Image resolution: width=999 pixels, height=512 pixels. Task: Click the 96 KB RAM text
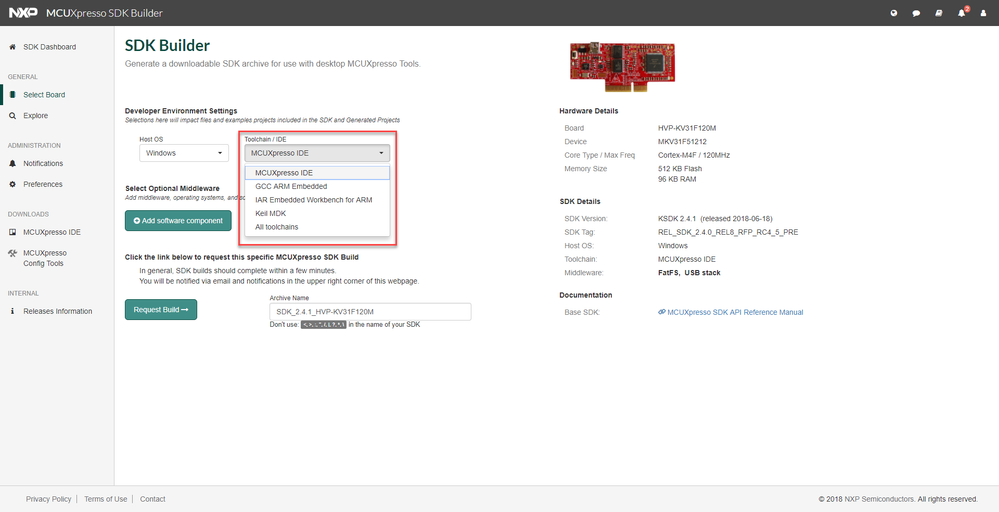click(x=677, y=180)
